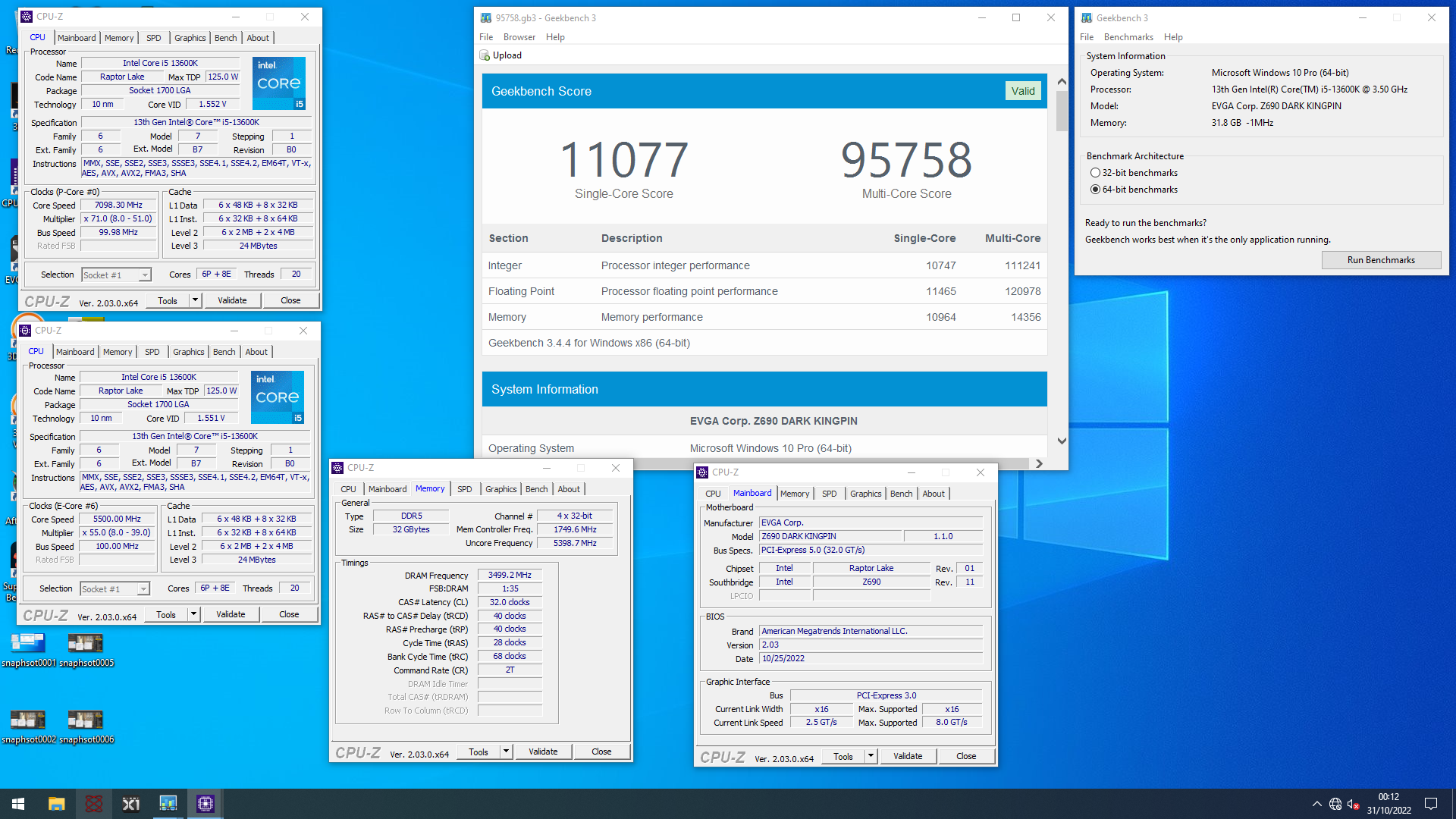Click Tools button in top CPU-Z window
The image size is (1456, 819).
click(168, 300)
